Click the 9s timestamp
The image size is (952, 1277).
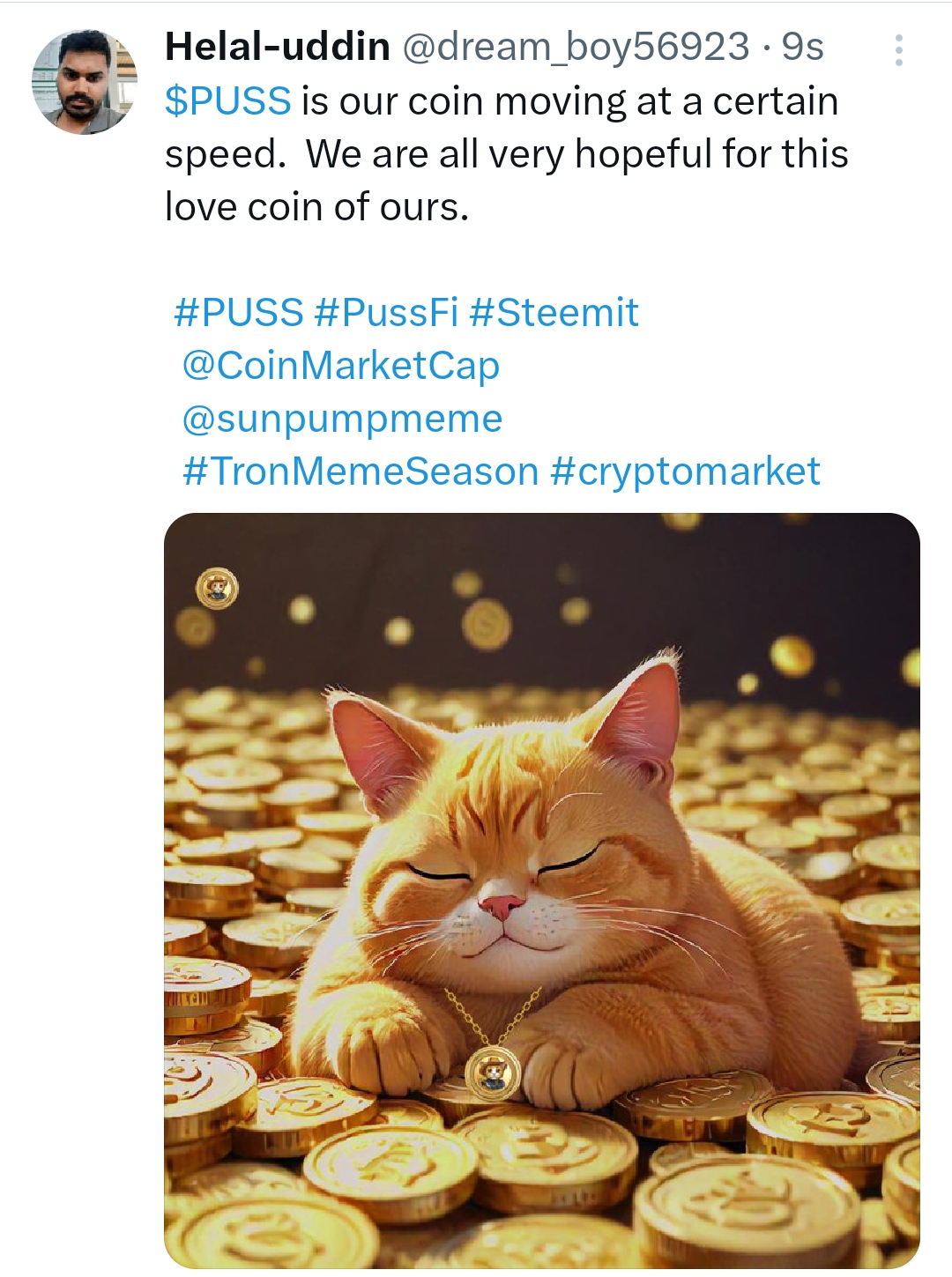[802, 47]
